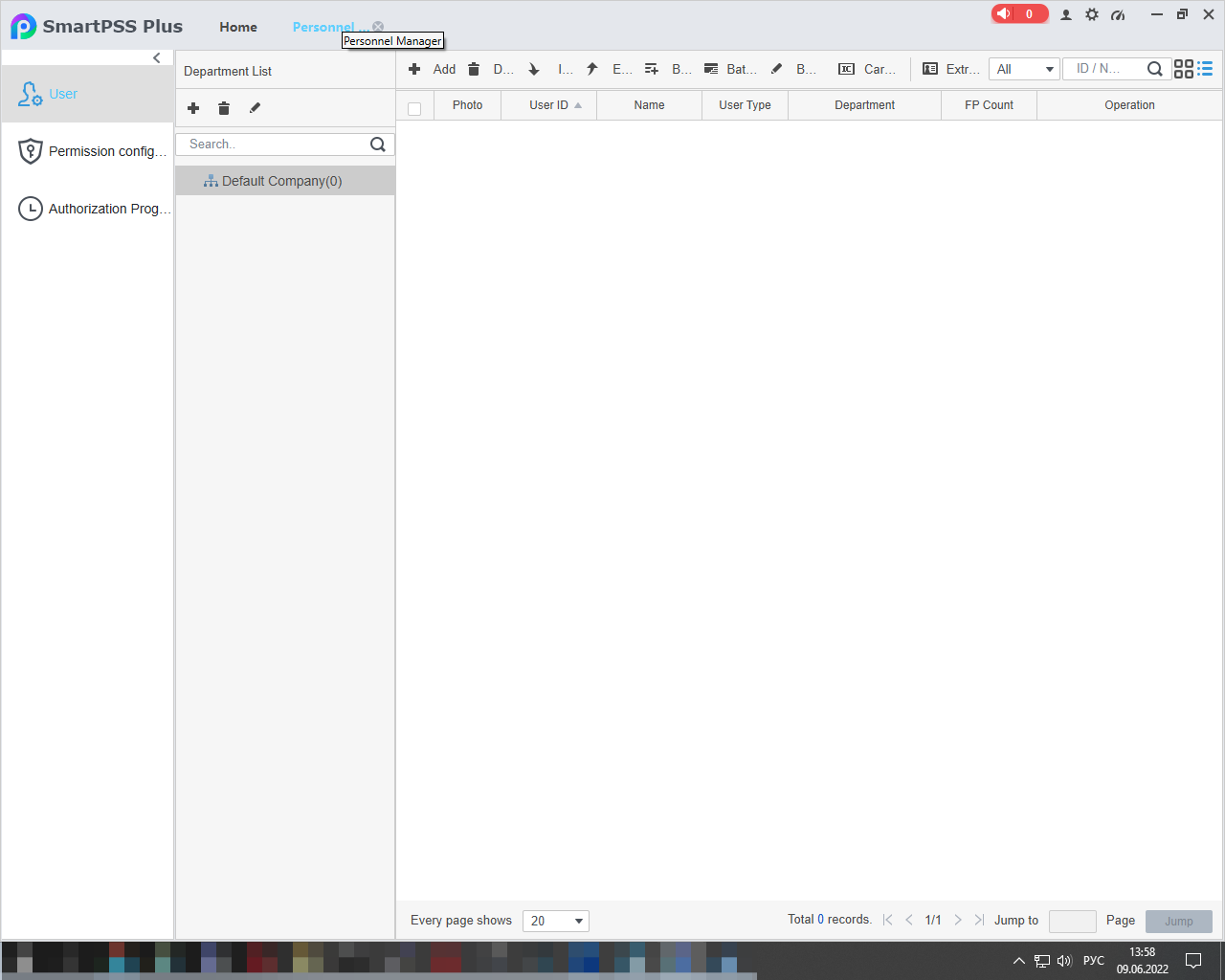Go to the first page
Image resolution: width=1225 pixels, height=980 pixels.
tap(888, 920)
